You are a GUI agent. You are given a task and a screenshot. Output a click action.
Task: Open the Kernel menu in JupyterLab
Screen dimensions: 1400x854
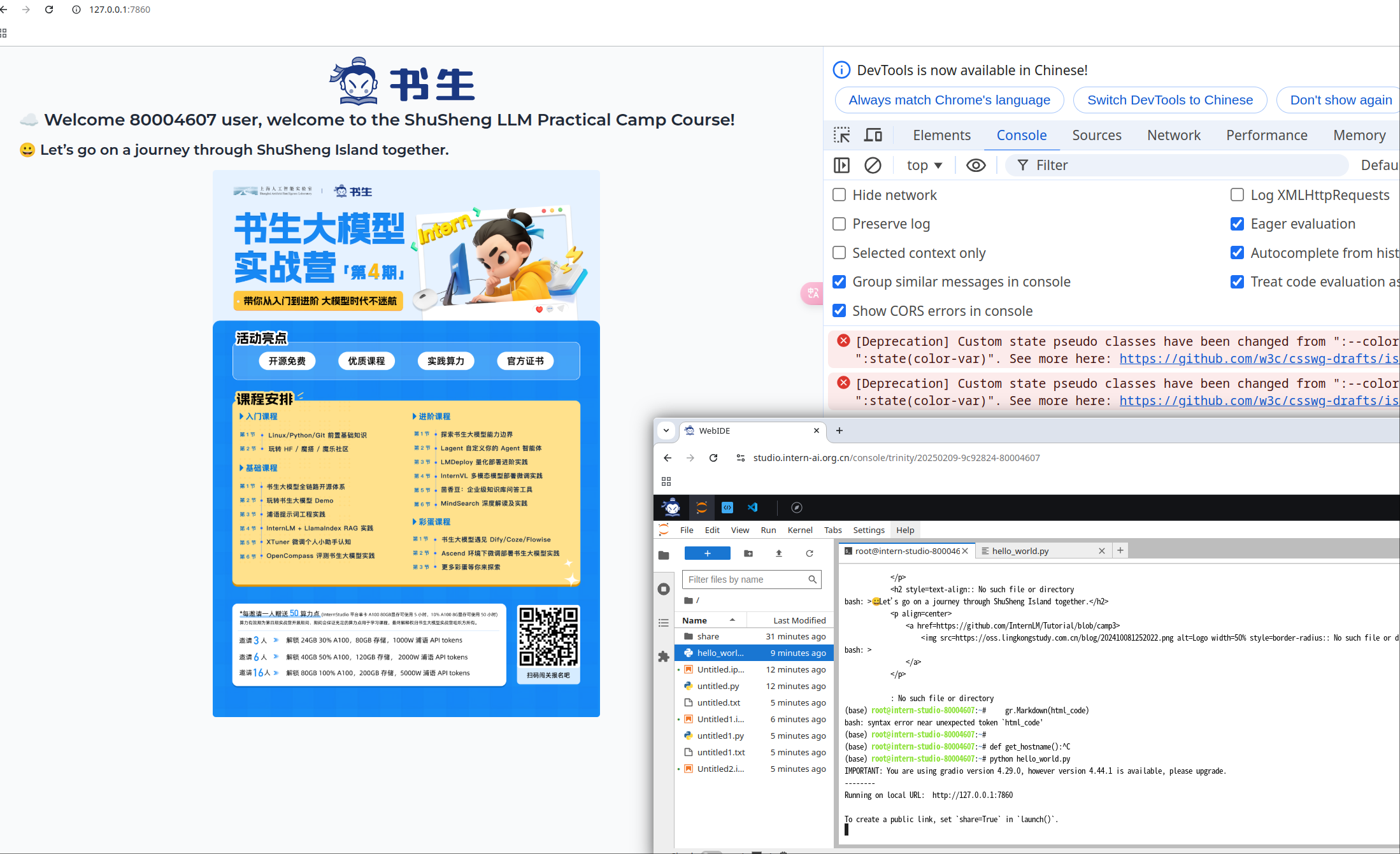coord(799,530)
